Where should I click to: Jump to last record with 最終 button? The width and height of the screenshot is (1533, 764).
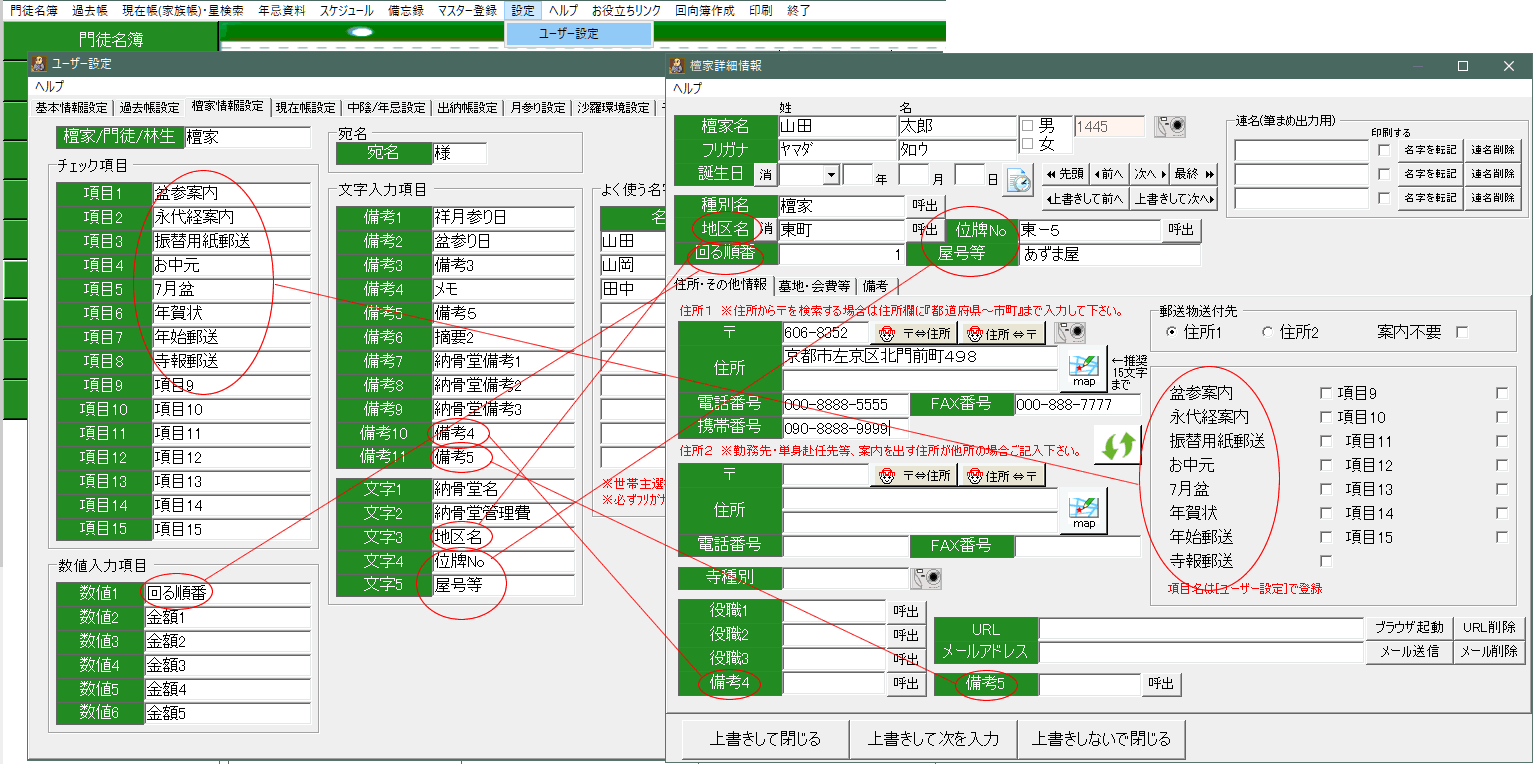pyautogui.click(x=1194, y=173)
